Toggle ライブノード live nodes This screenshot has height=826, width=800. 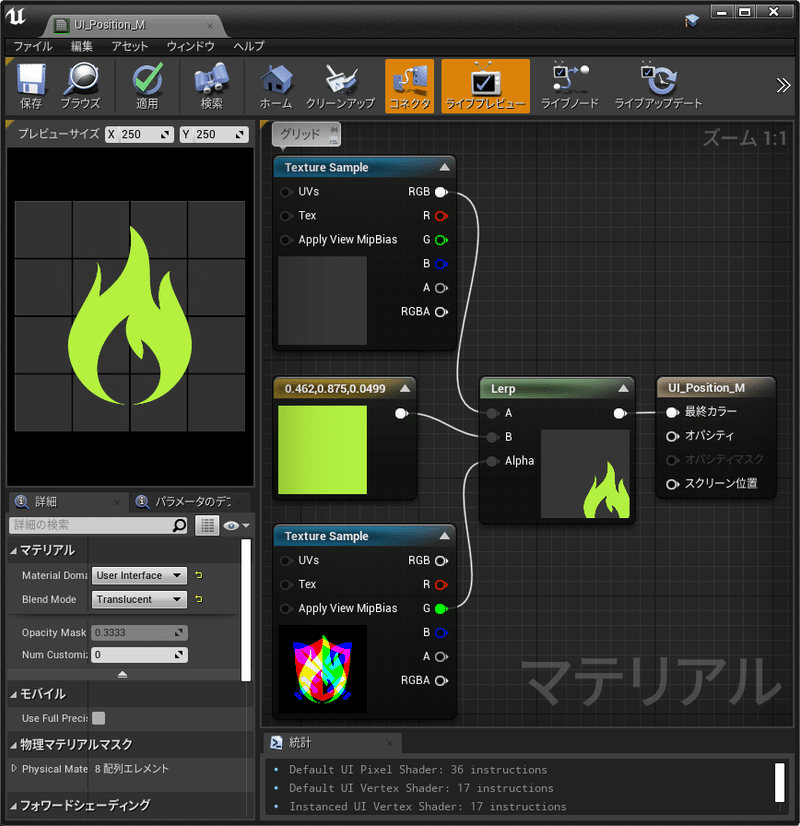point(570,85)
